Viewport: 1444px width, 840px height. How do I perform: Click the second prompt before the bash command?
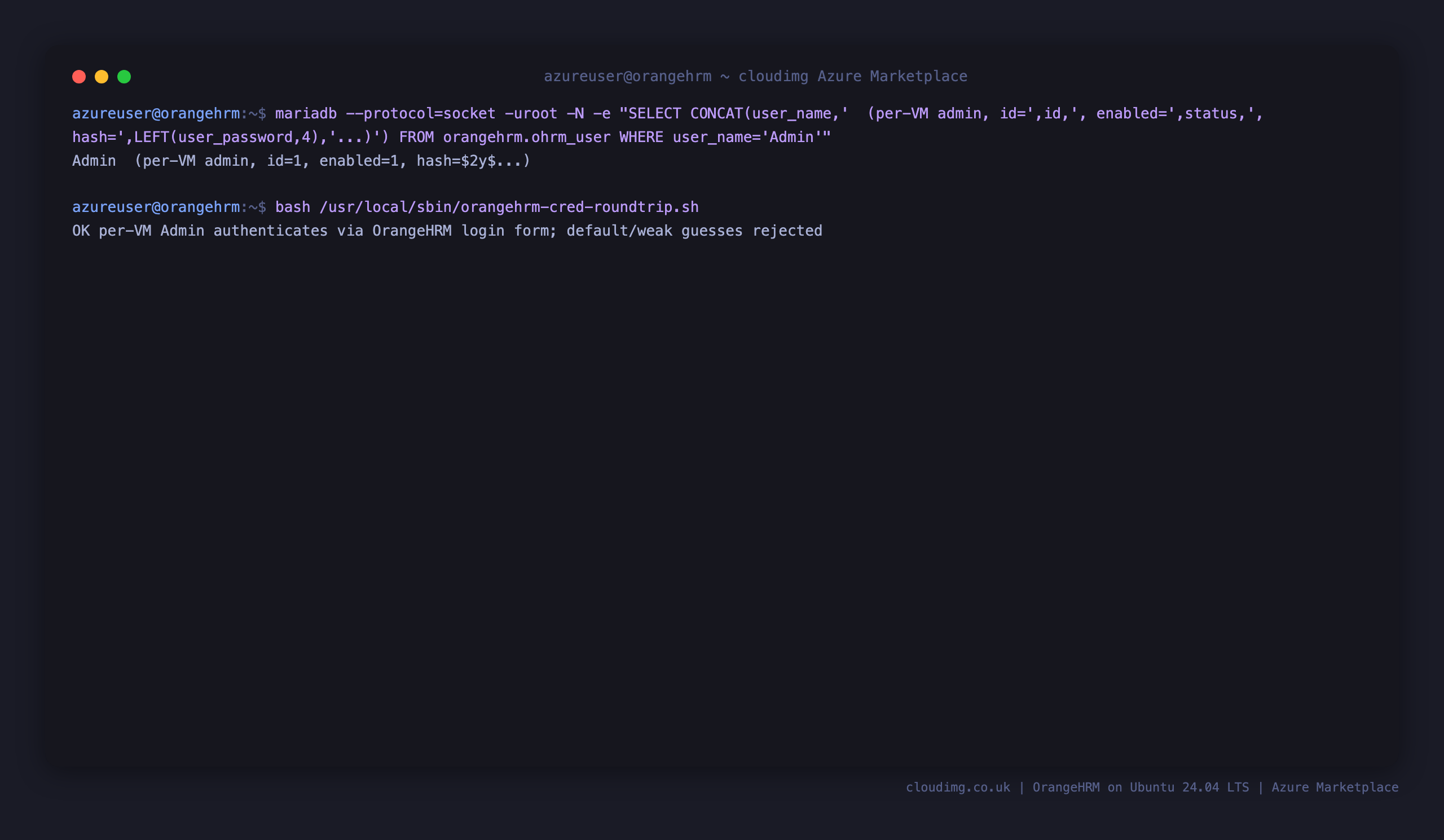pyautogui.click(x=169, y=207)
